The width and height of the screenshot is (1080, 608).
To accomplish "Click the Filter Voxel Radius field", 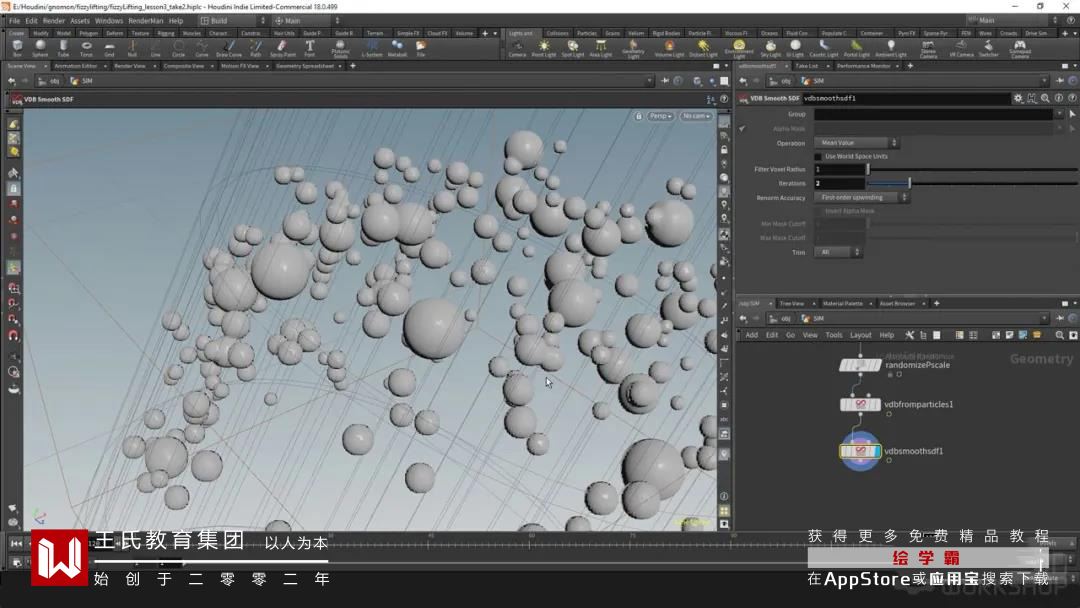I will point(838,169).
